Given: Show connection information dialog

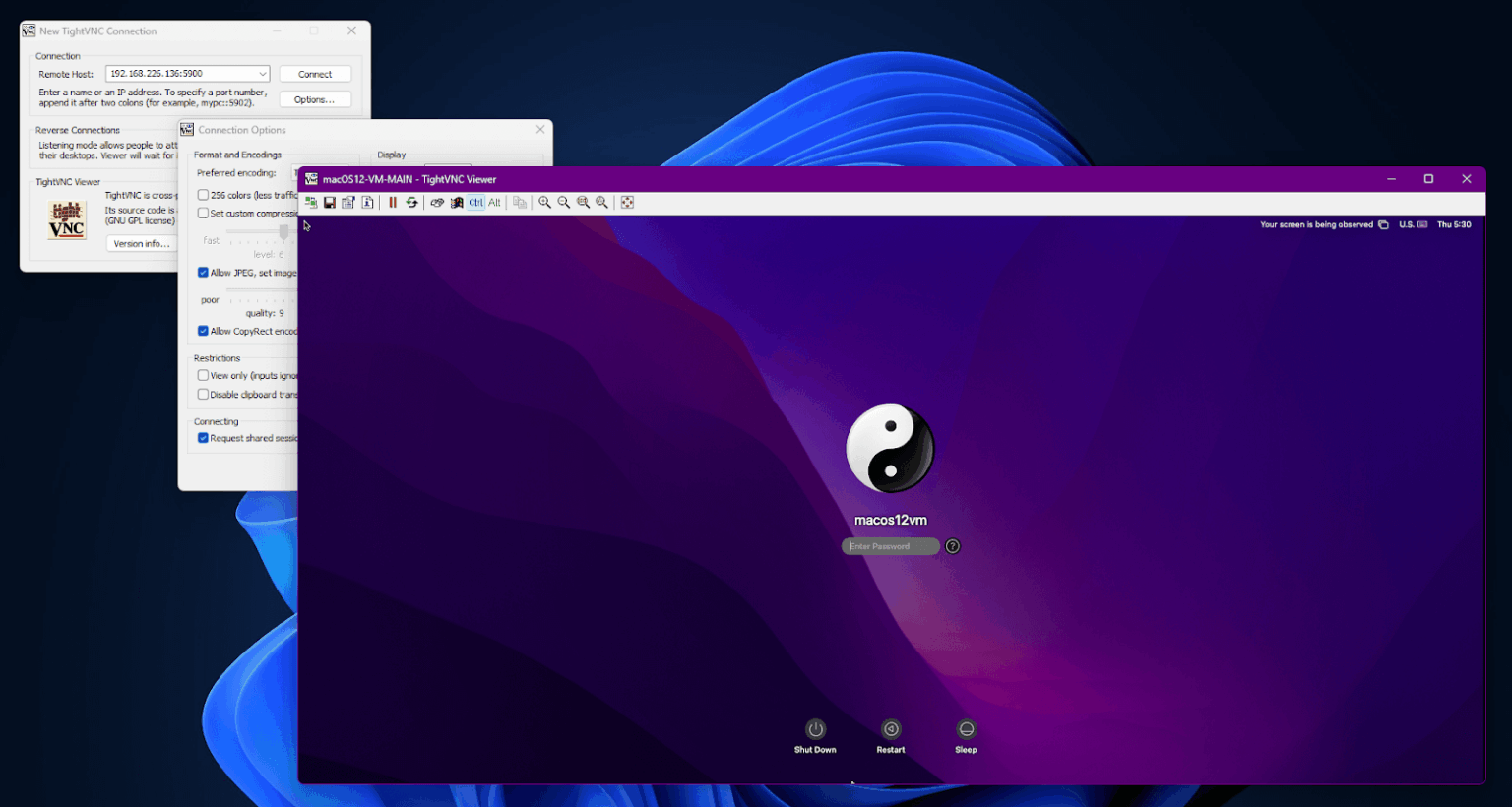Looking at the screenshot, I should click(366, 202).
